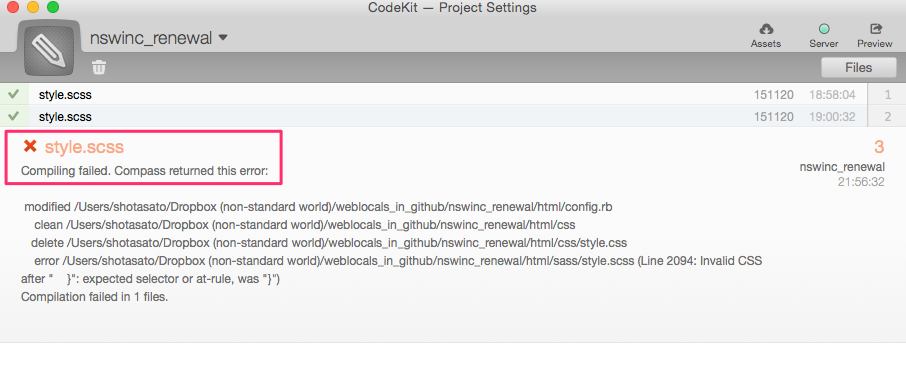The width and height of the screenshot is (906, 388).
Task: Click the yellow minimize window button
Action: (x=33, y=8)
